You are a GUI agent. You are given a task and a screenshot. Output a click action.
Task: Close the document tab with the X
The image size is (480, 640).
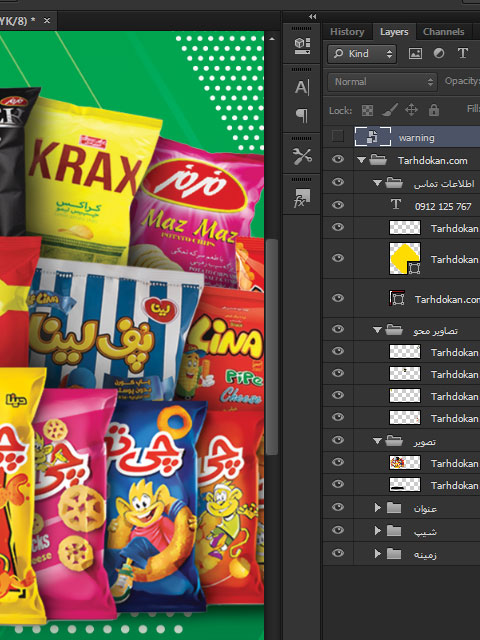pos(47,20)
